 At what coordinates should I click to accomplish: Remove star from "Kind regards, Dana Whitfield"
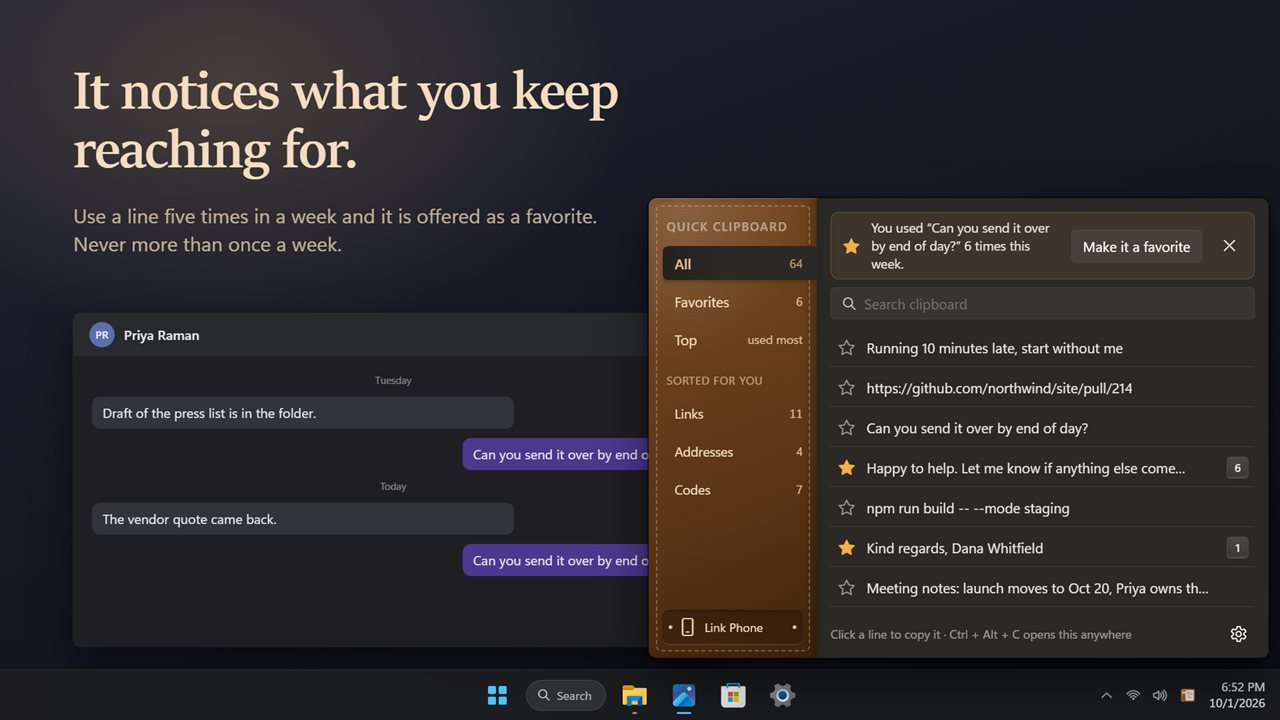(847, 548)
